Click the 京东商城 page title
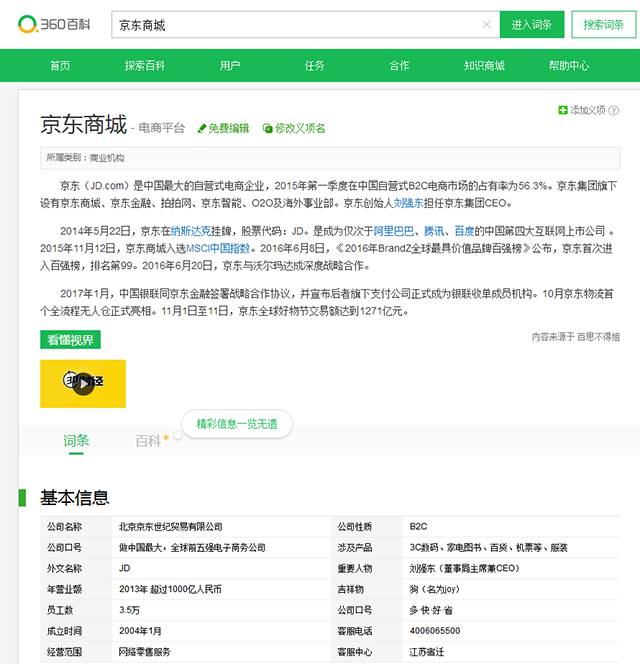 point(83,124)
